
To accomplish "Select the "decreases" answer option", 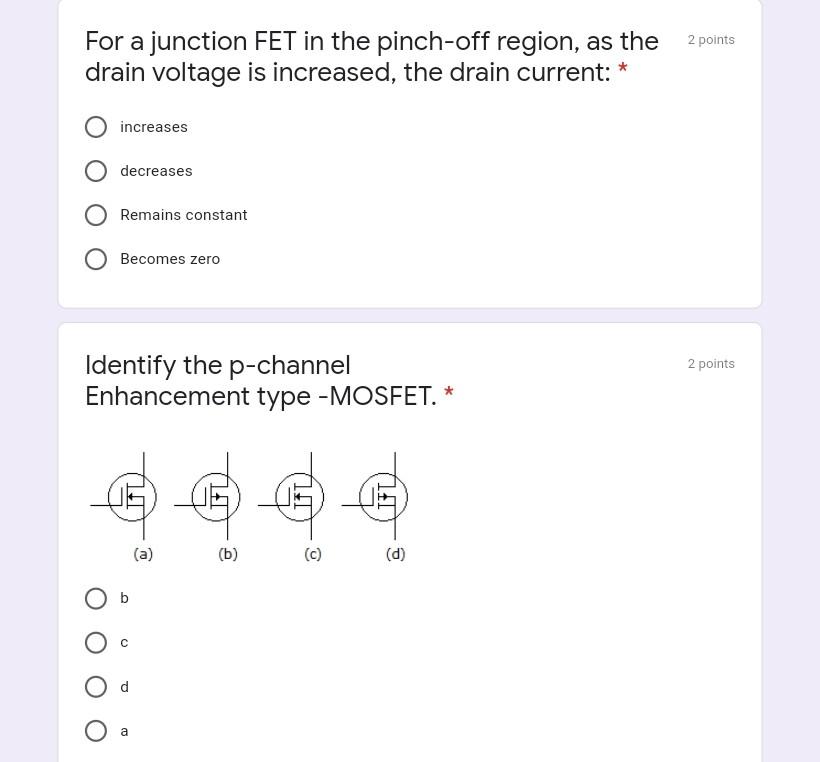I will [x=96, y=171].
